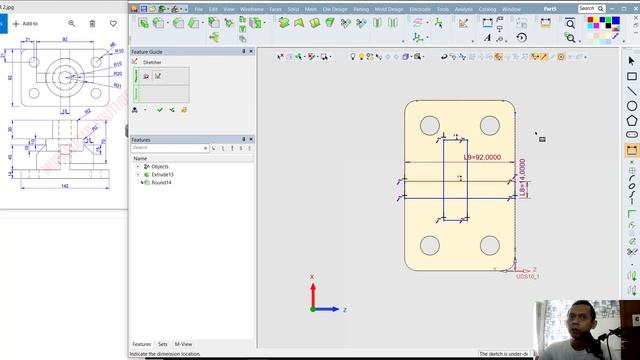Click the L9=92.0000 dimension label
640x360 pixels.
[x=482, y=157]
